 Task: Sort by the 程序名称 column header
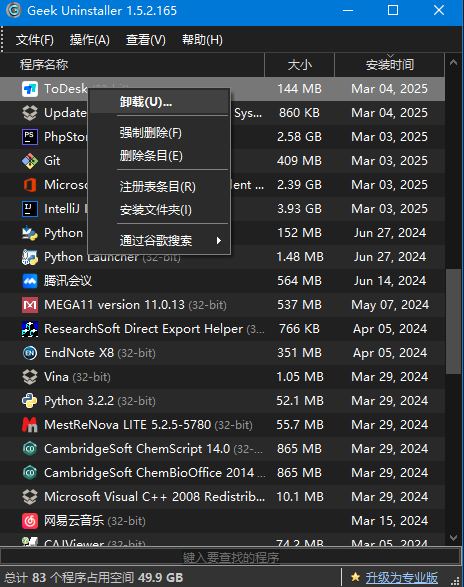(x=132, y=65)
